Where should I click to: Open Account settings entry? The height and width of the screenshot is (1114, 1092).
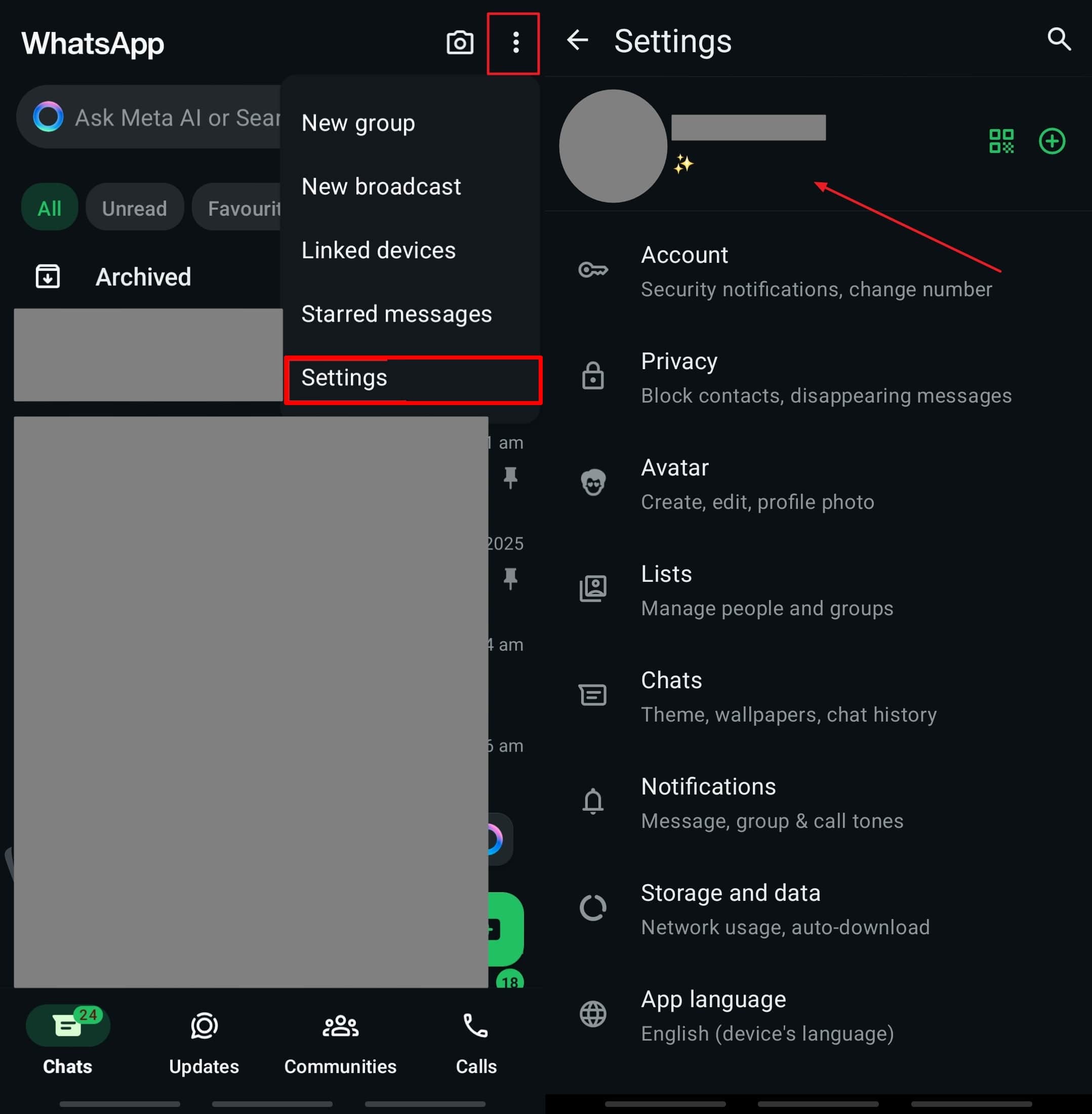(x=819, y=271)
